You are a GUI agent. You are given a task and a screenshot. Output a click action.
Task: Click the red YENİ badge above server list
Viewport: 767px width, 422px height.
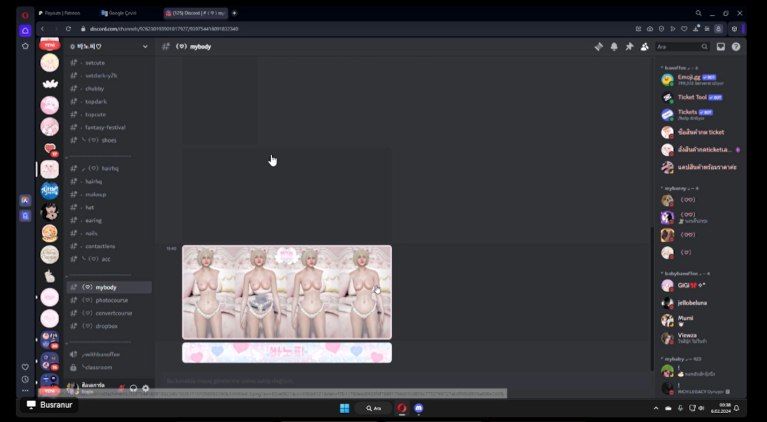[49, 45]
